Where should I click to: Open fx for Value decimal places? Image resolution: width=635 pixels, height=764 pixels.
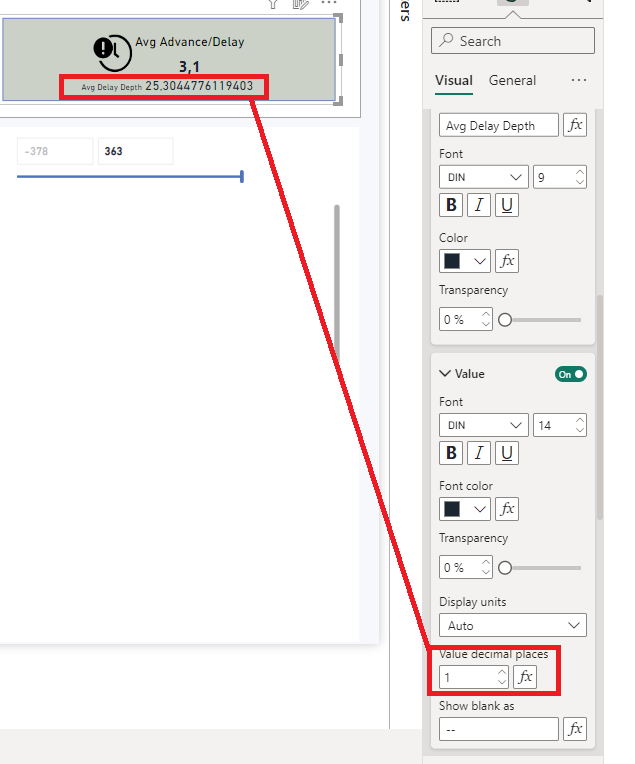click(525, 677)
